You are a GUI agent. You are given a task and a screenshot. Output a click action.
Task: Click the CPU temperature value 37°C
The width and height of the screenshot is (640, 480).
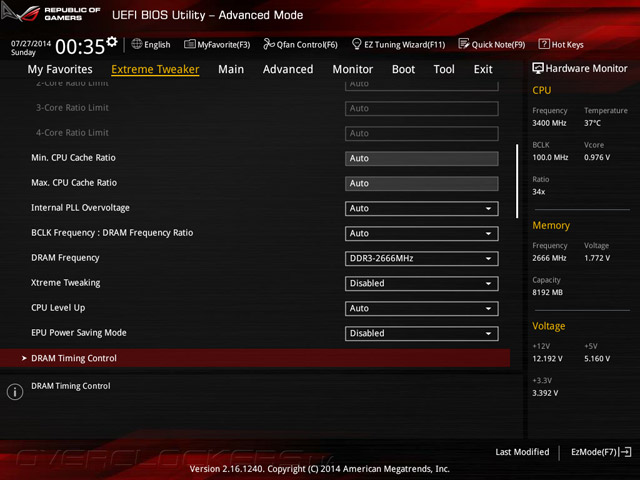592,123
